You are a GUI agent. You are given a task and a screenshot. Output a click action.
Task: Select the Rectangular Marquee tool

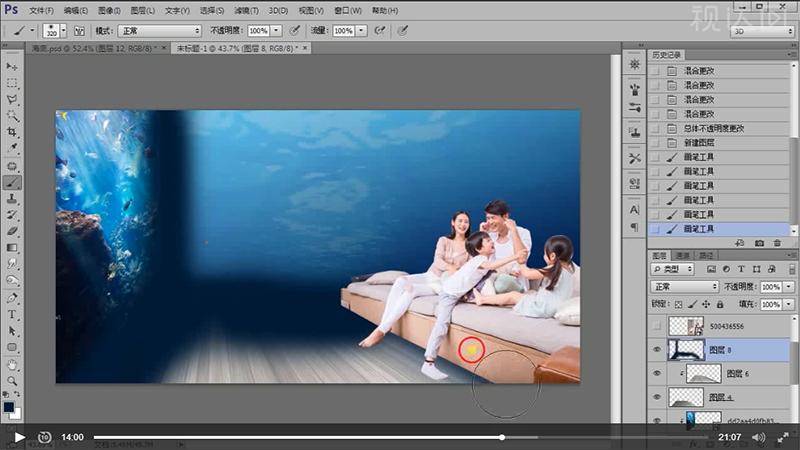[12, 83]
